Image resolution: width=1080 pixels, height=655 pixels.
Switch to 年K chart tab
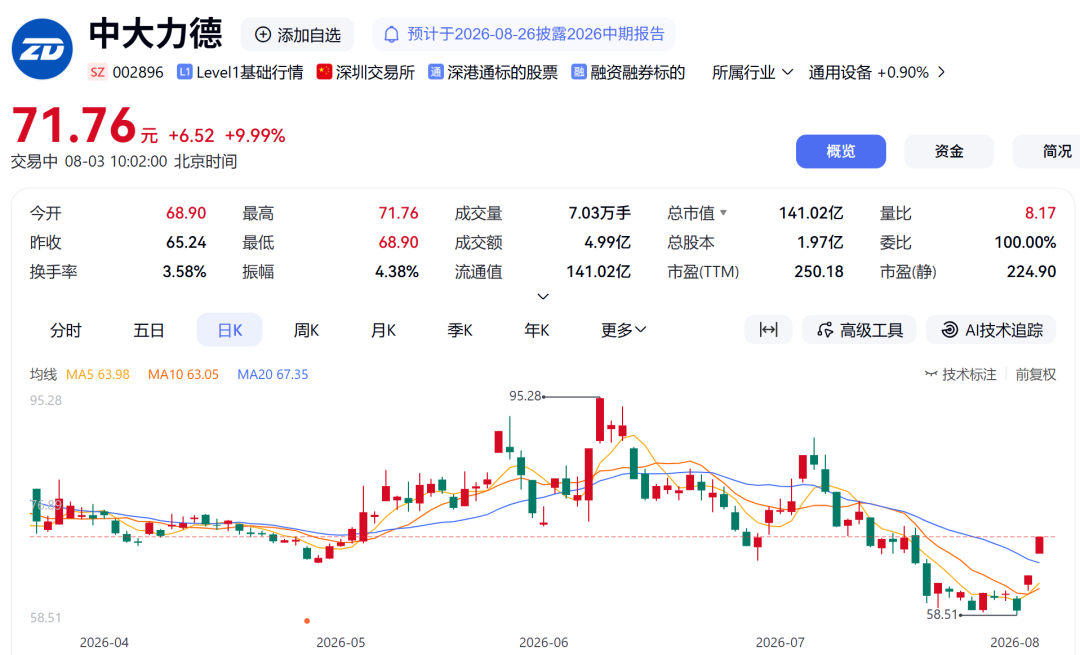click(x=537, y=330)
